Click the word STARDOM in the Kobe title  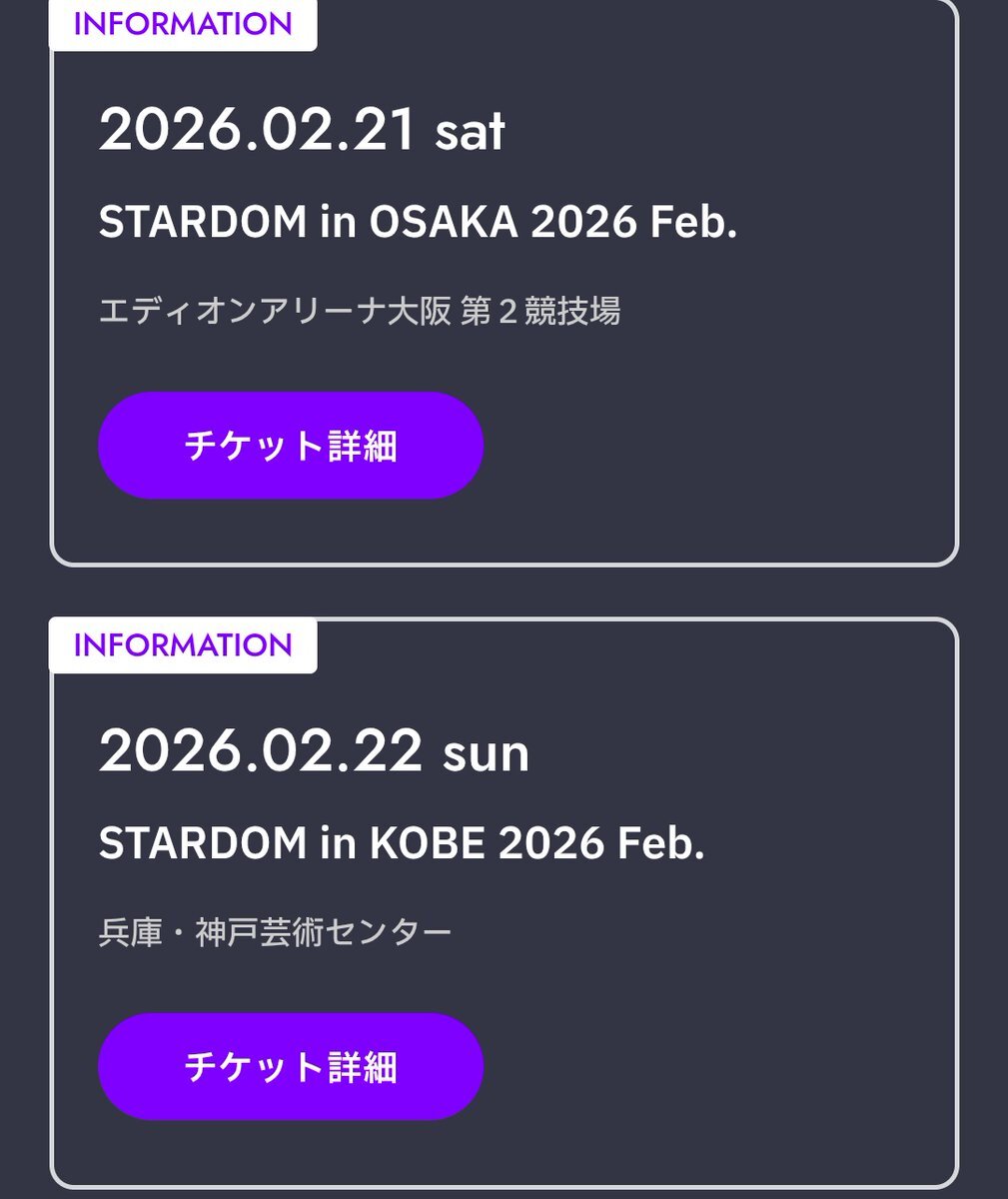coord(203,844)
